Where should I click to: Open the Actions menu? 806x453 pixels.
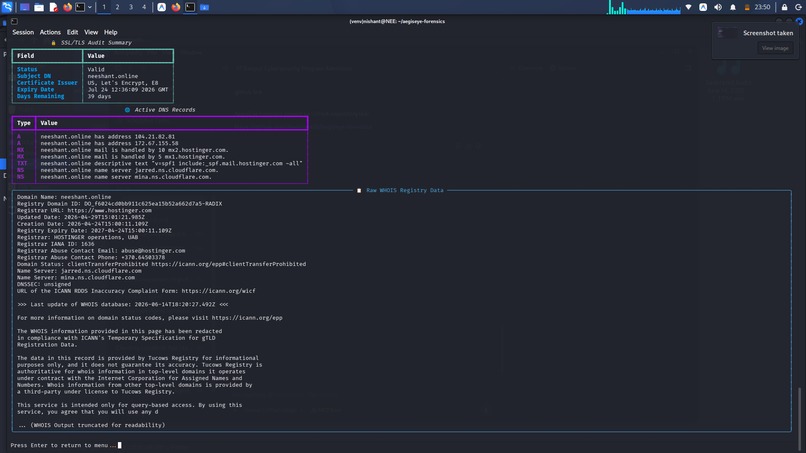click(50, 32)
